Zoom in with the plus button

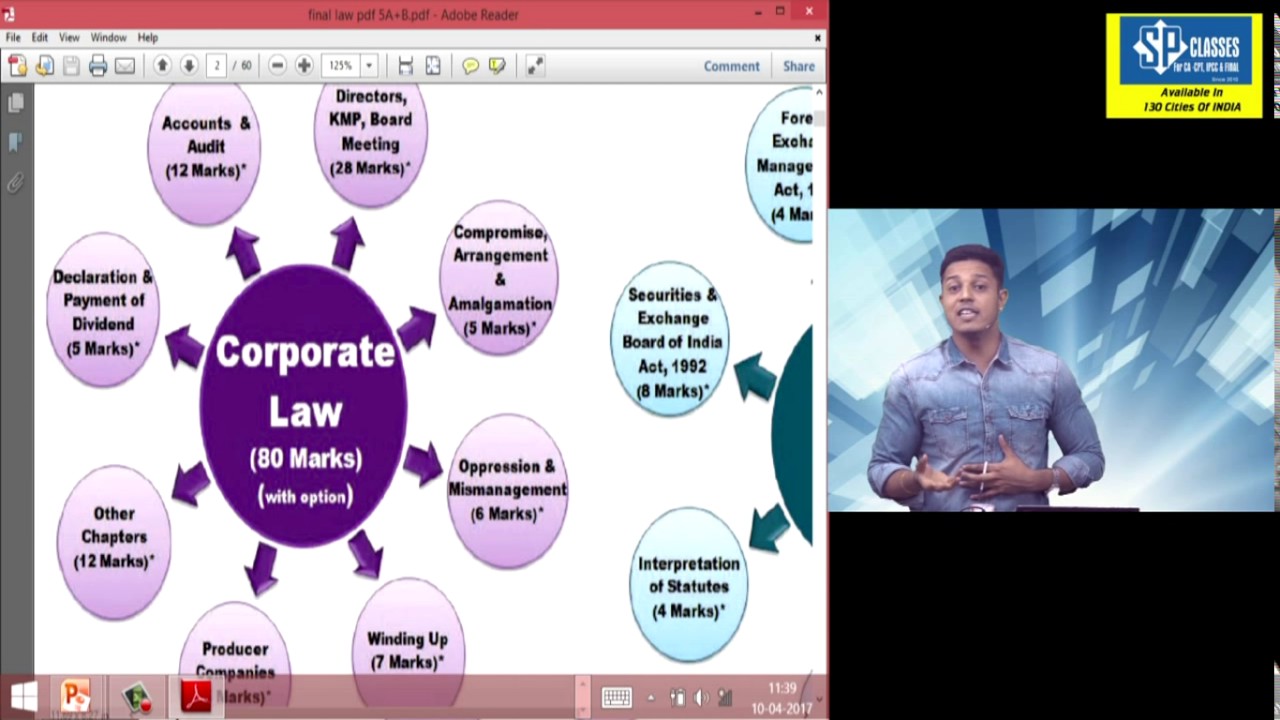pos(304,66)
